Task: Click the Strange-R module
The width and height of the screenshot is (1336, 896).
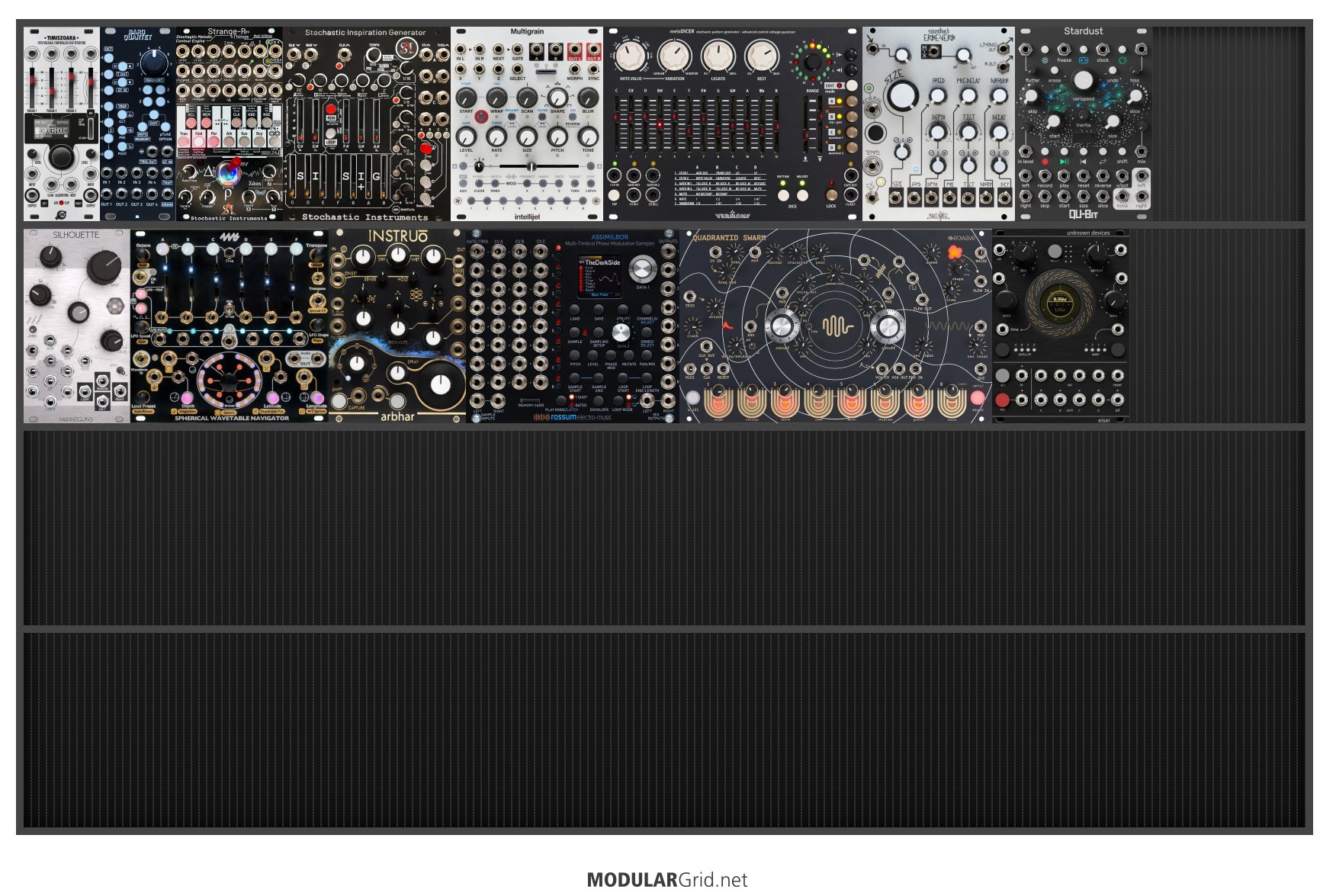Action: pos(230,124)
